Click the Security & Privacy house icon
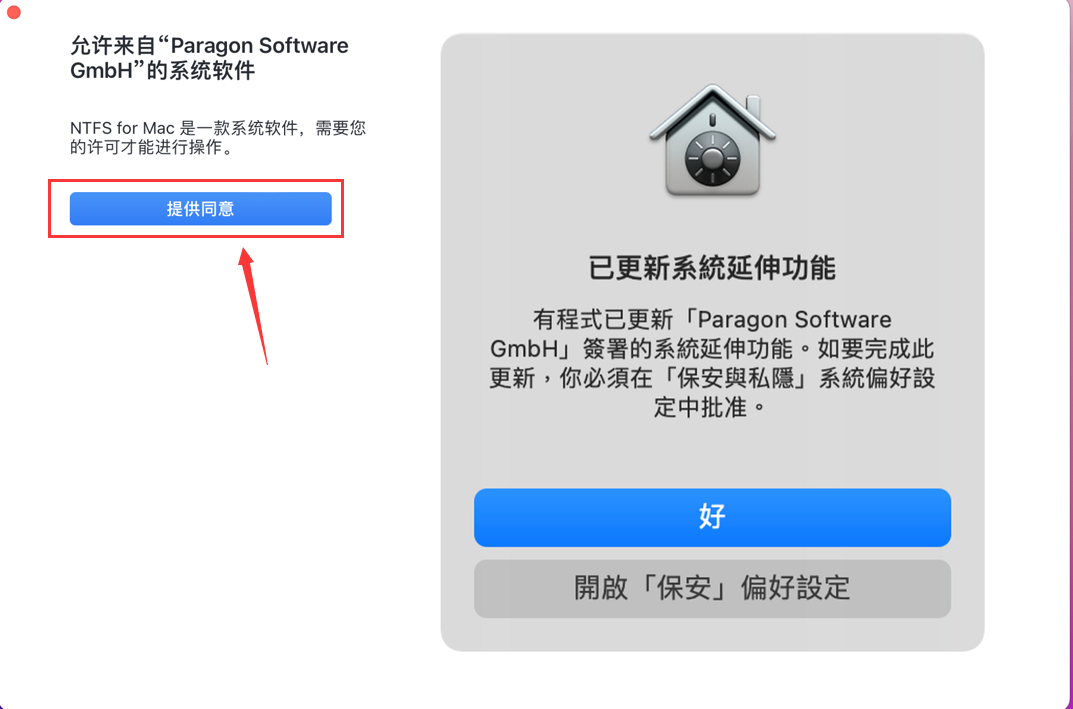 tap(712, 140)
